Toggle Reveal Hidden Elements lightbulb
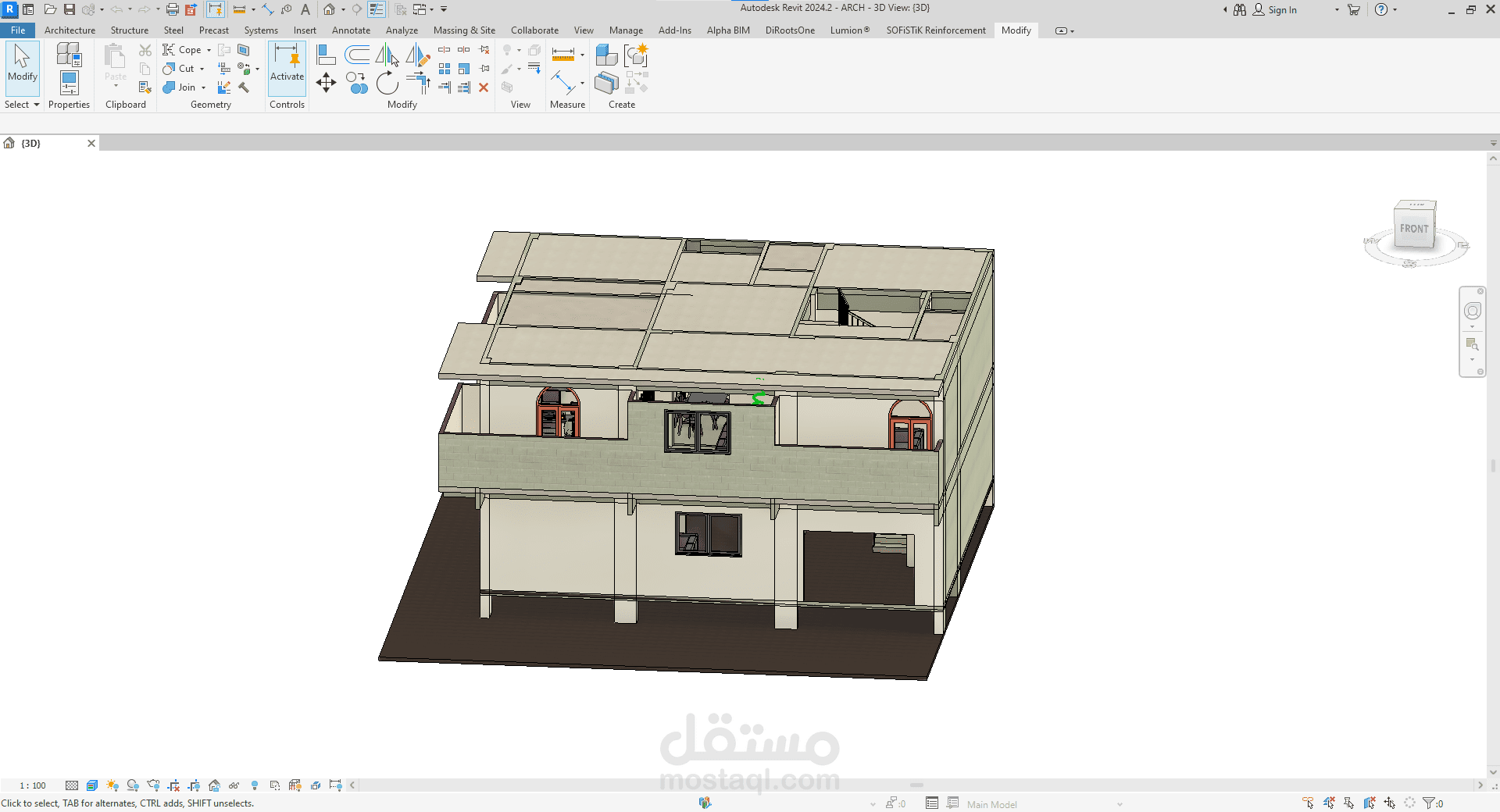Viewport: 1500px width, 812px height. [x=255, y=785]
